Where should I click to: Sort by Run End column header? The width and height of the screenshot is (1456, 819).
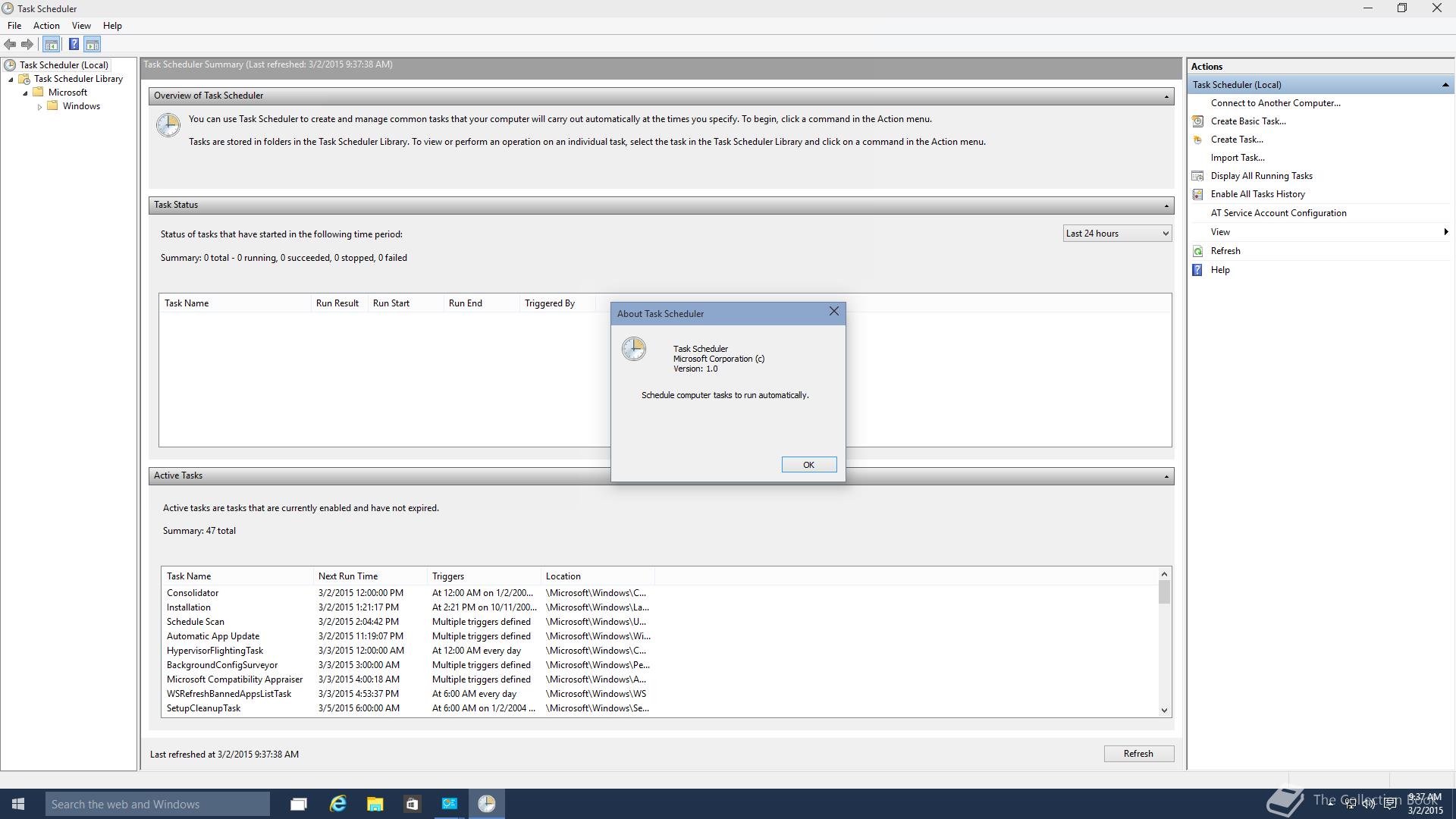[482, 303]
